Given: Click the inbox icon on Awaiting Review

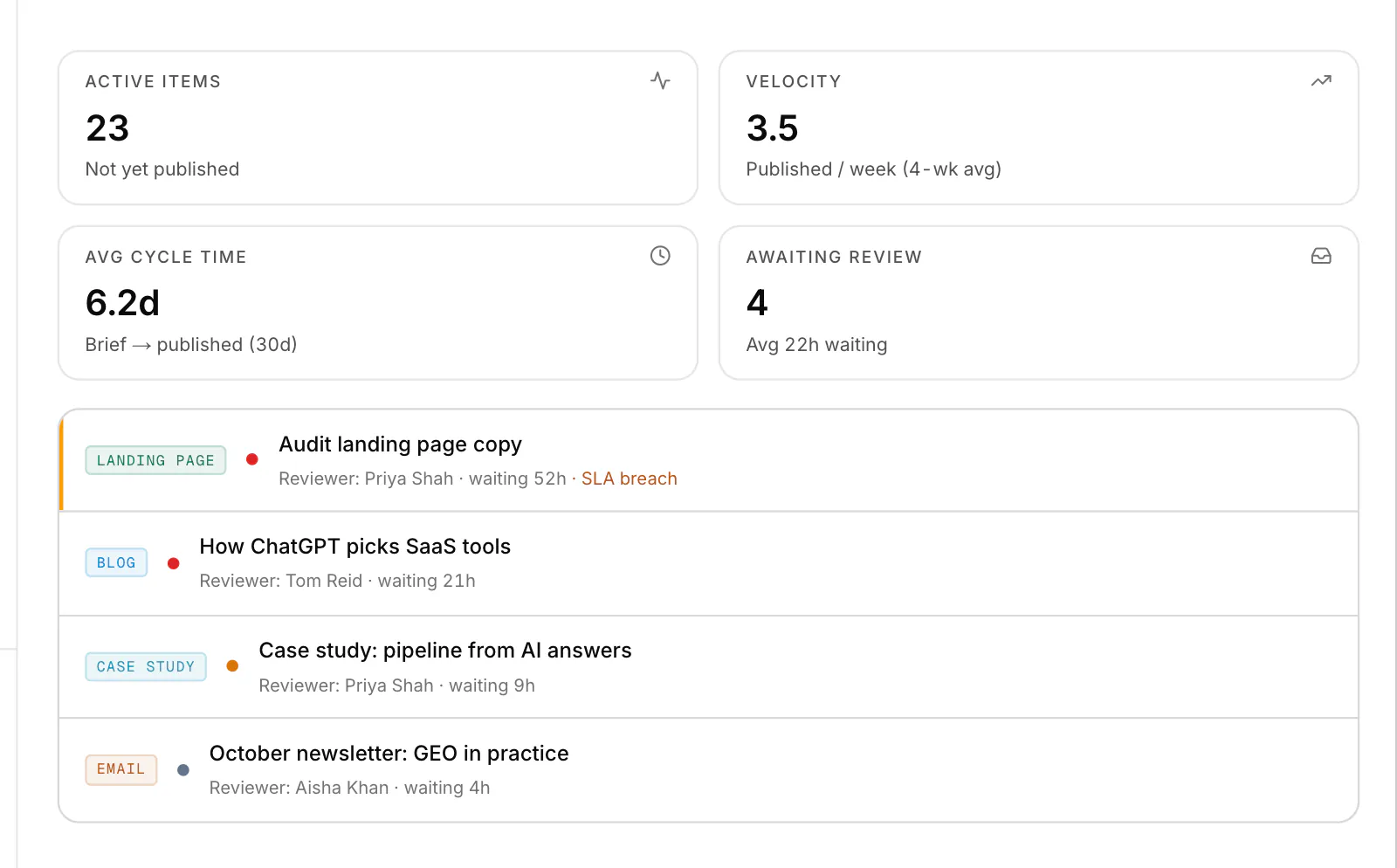Looking at the screenshot, I should click(x=1321, y=256).
